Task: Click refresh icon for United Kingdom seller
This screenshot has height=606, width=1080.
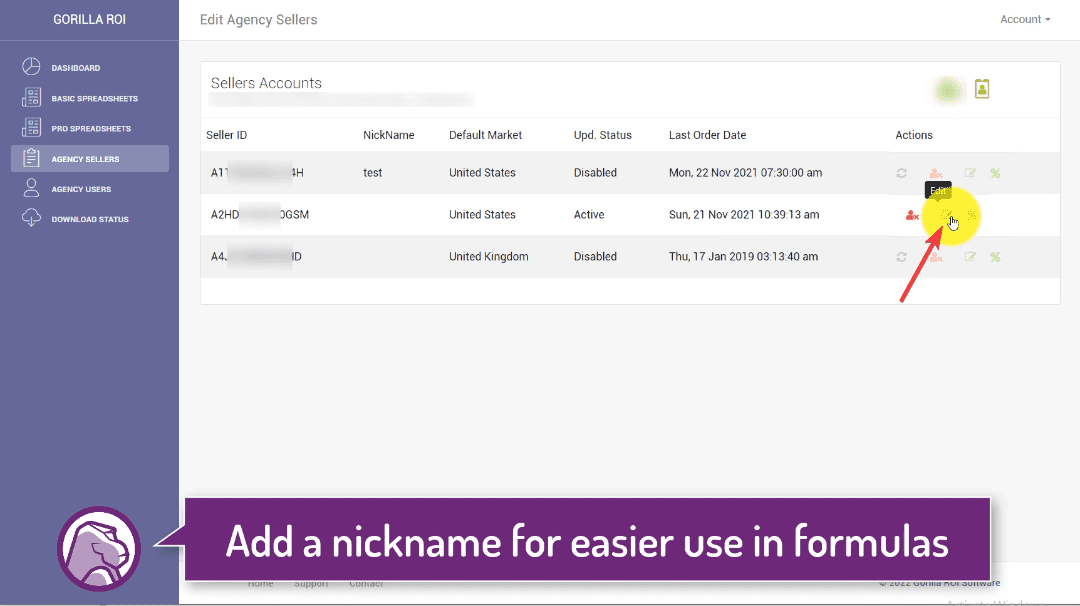Action: coord(901,257)
